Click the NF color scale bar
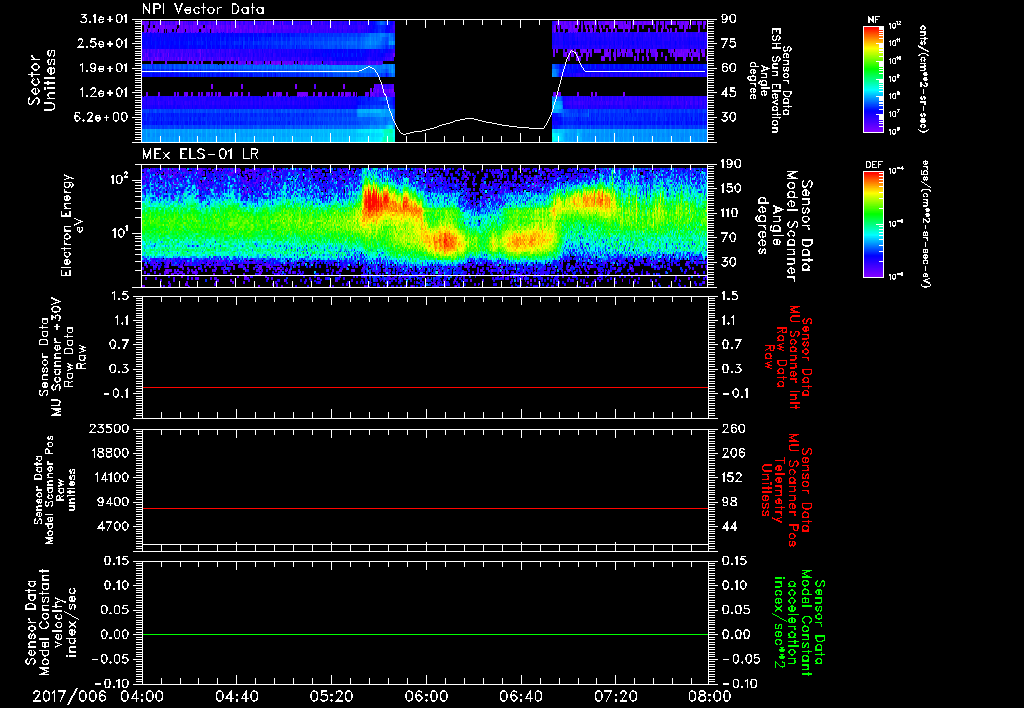The width and height of the screenshot is (1024, 708). 872,79
